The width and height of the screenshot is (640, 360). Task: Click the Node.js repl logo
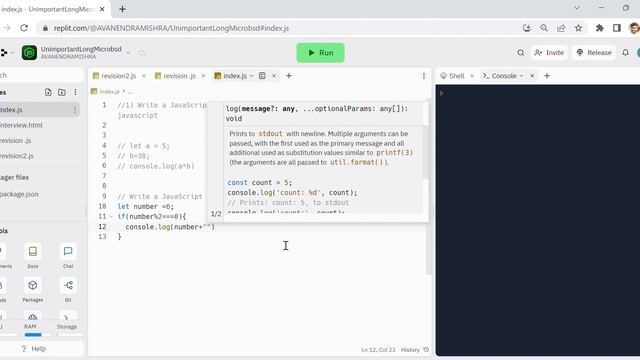point(29,53)
